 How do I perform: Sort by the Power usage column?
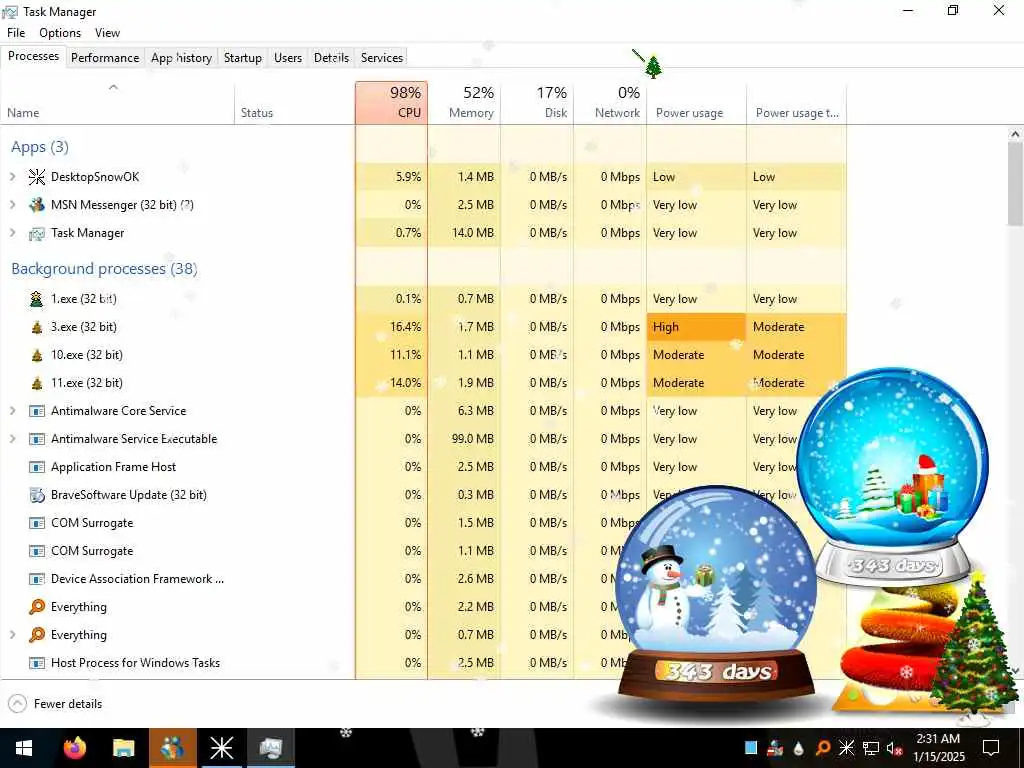[x=696, y=103]
